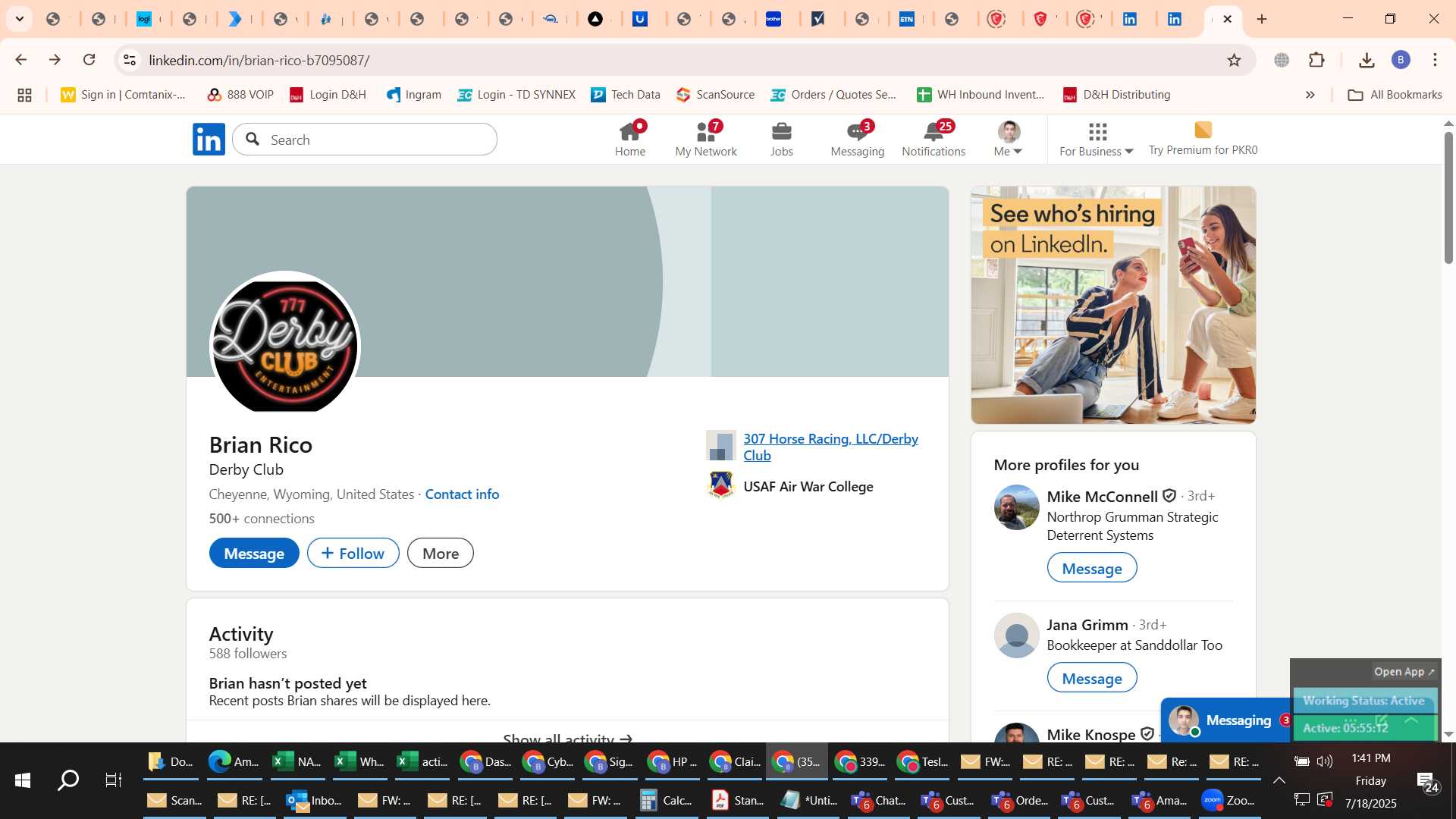The height and width of the screenshot is (819, 1456).
Task: Open My Network with 7 notifications
Action: click(x=706, y=140)
